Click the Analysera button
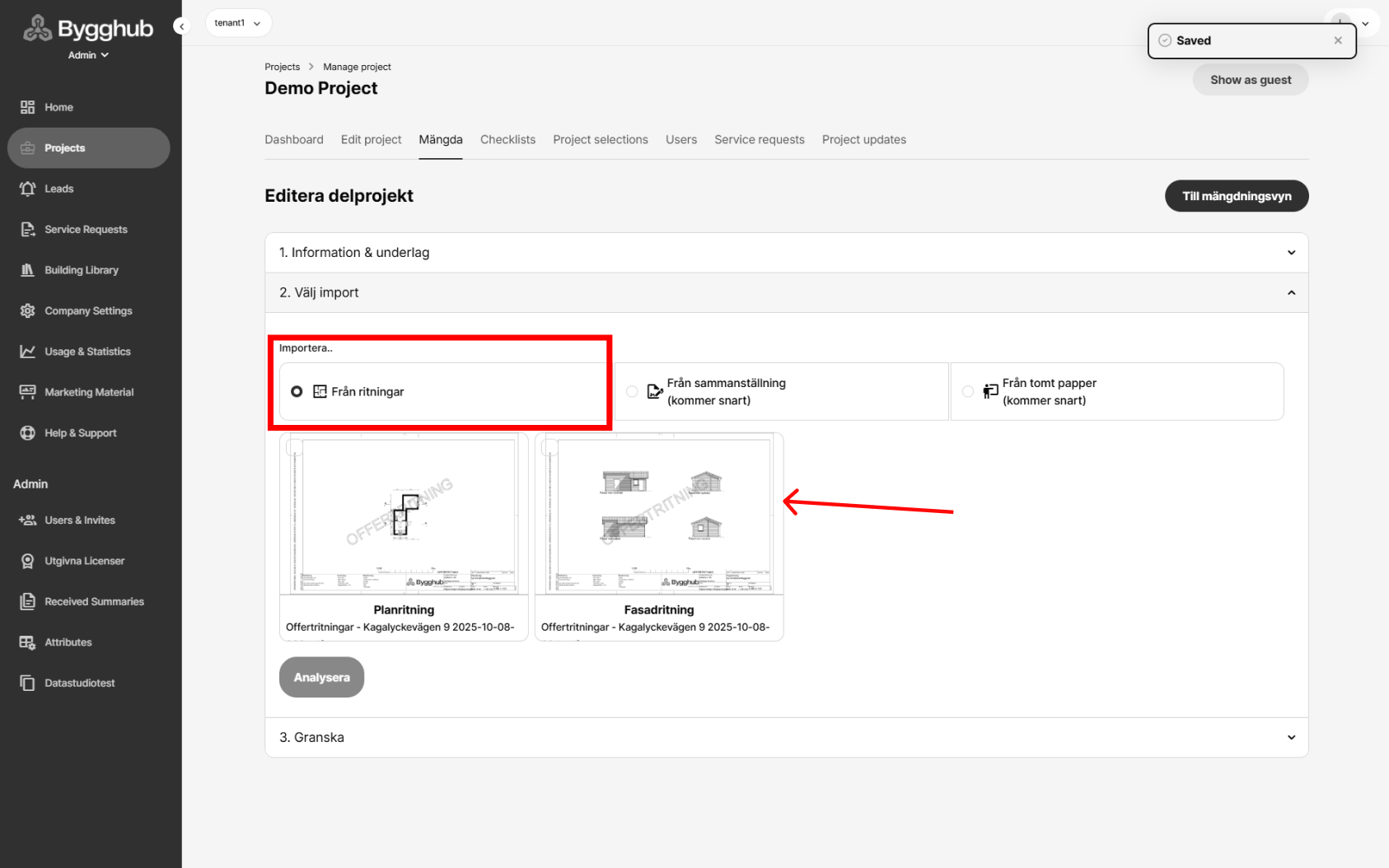1389x868 pixels. tap(321, 678)
